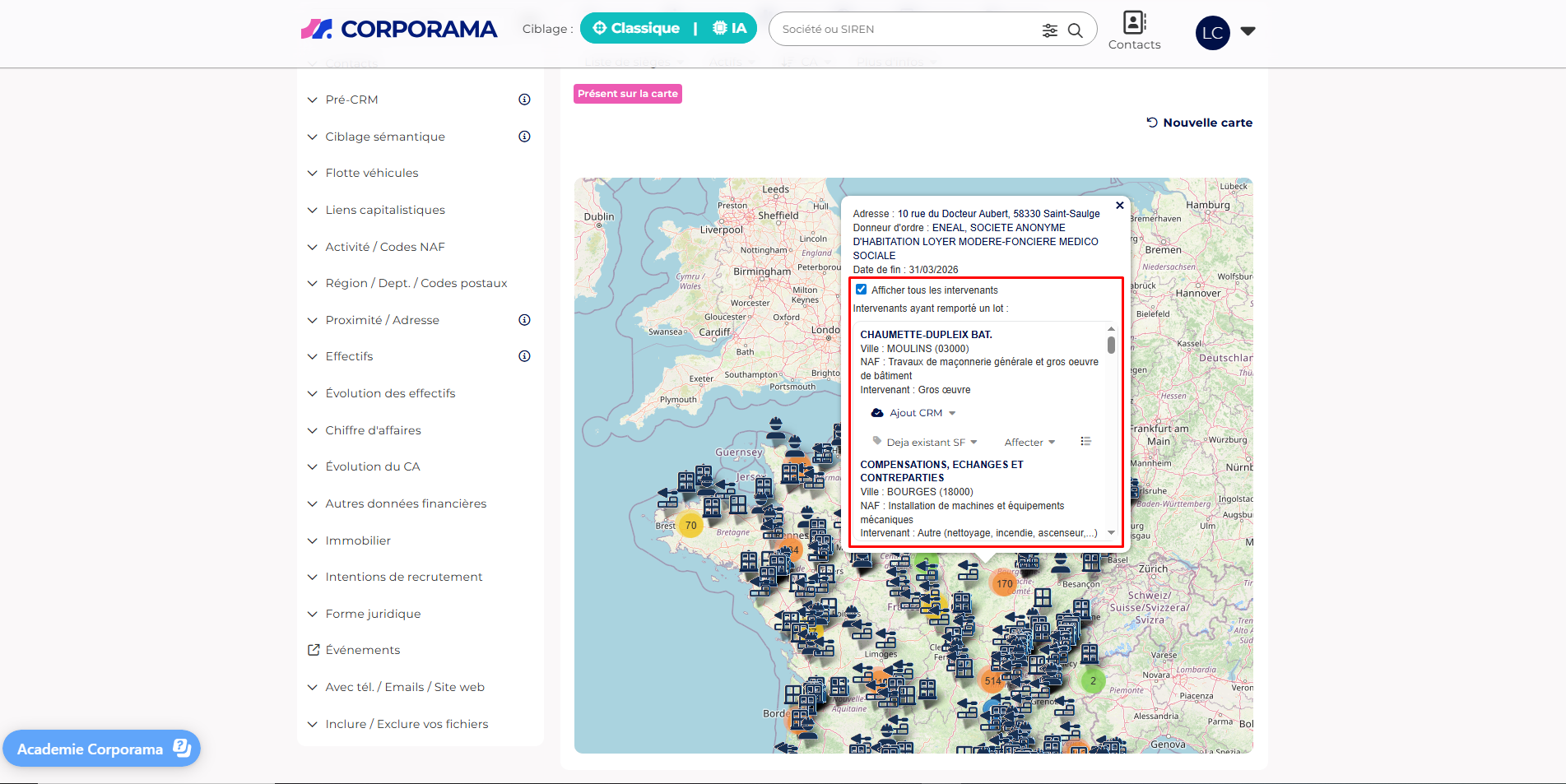This screenshot has width=1566, height=784.
Task: Switch targeting to IA mode
Action: coord(729,29)
